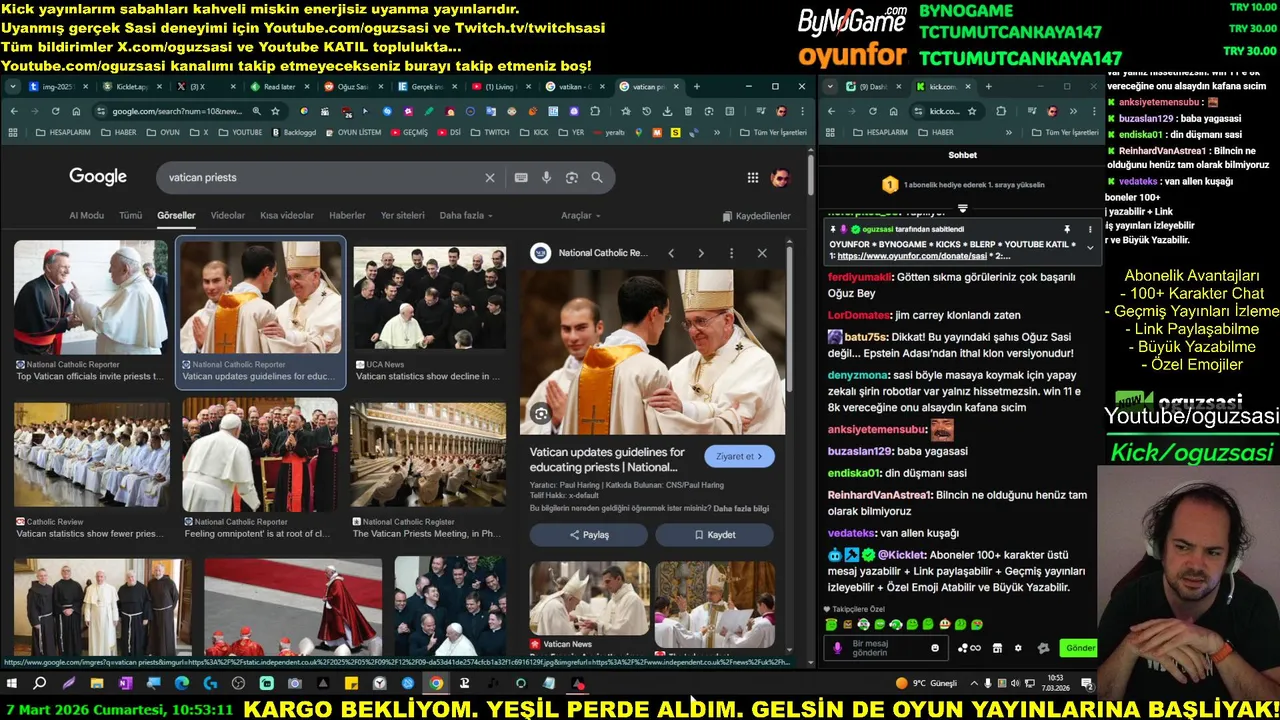Image resolution: width=1280 pixels, height=720 pixels.
Task: Show hidden bookmarks in the Kick window
Action: tap(1008, 132)
